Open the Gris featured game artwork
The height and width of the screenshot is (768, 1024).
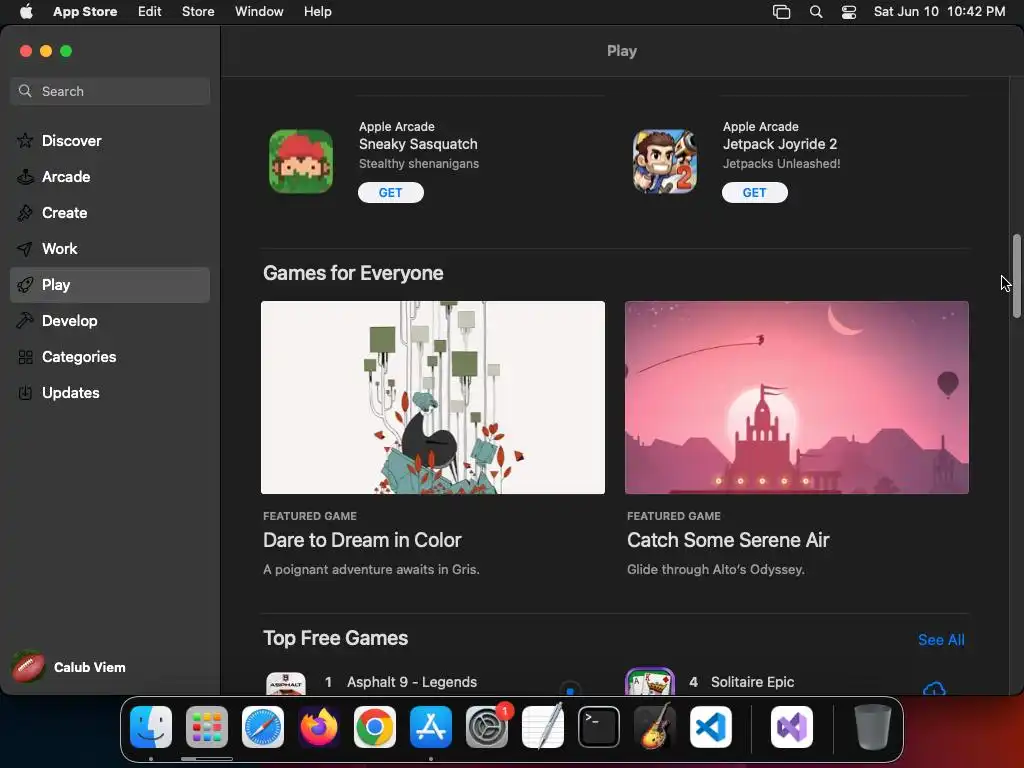433,397
